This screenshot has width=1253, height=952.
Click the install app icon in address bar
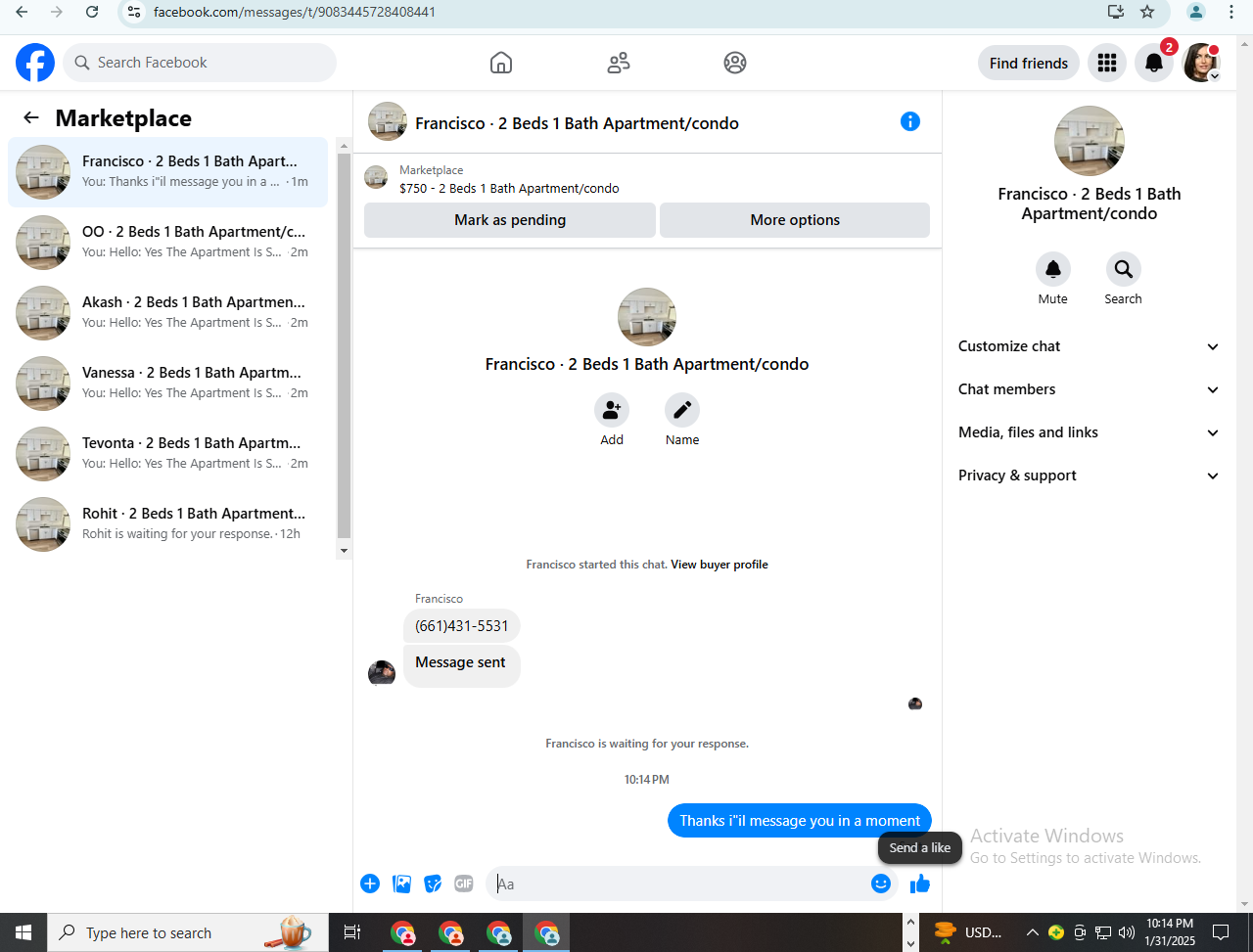(1115, 12)
